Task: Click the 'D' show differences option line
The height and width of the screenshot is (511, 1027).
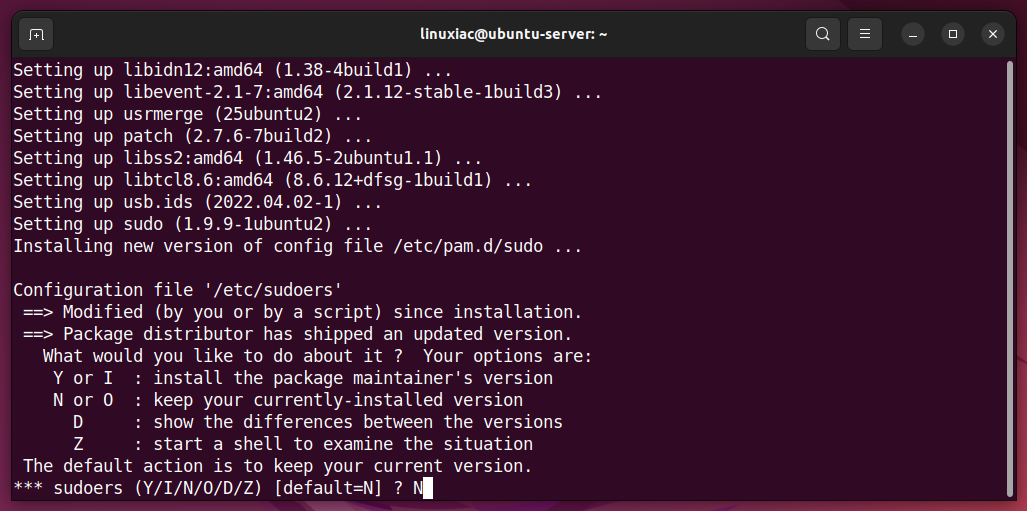Action: point(318,422)
